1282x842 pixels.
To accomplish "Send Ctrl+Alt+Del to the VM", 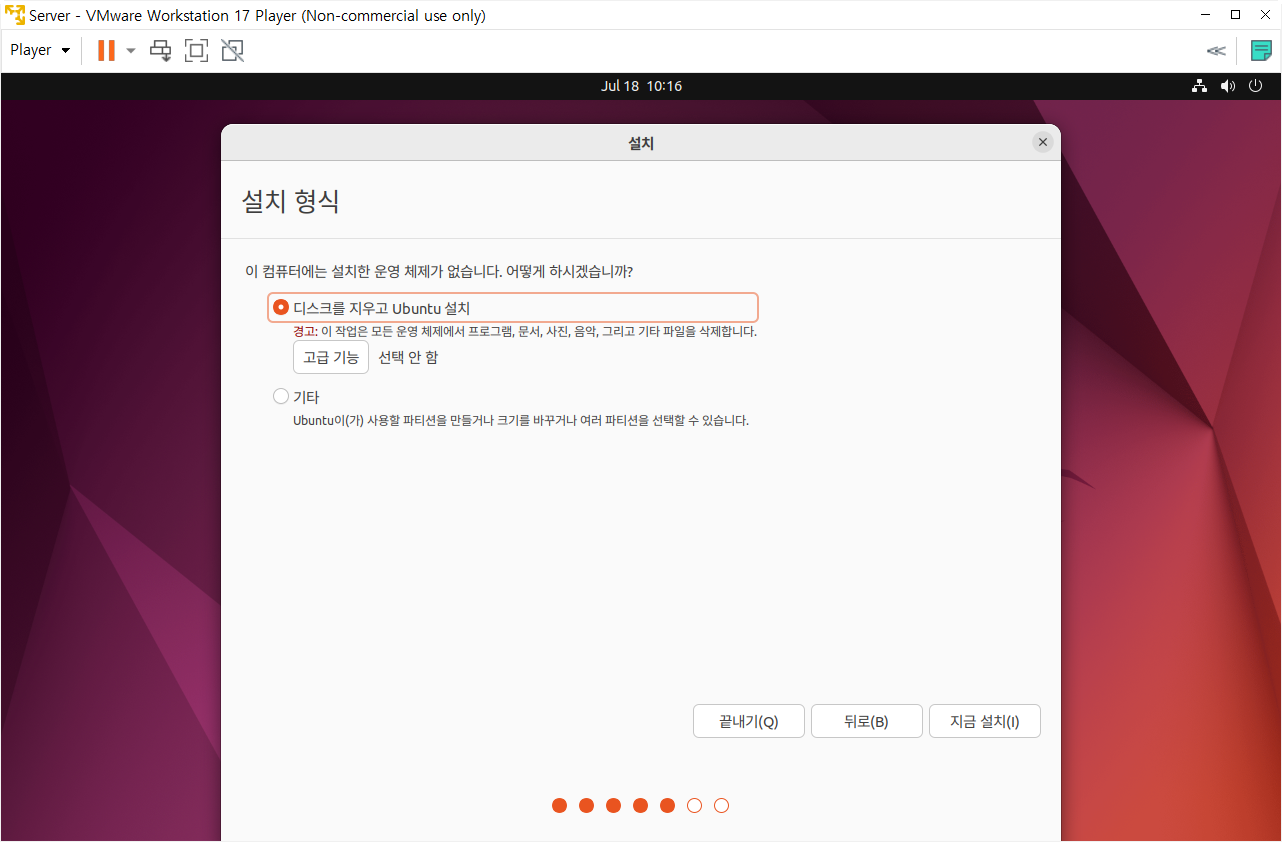I will click(x=161, y=50).
